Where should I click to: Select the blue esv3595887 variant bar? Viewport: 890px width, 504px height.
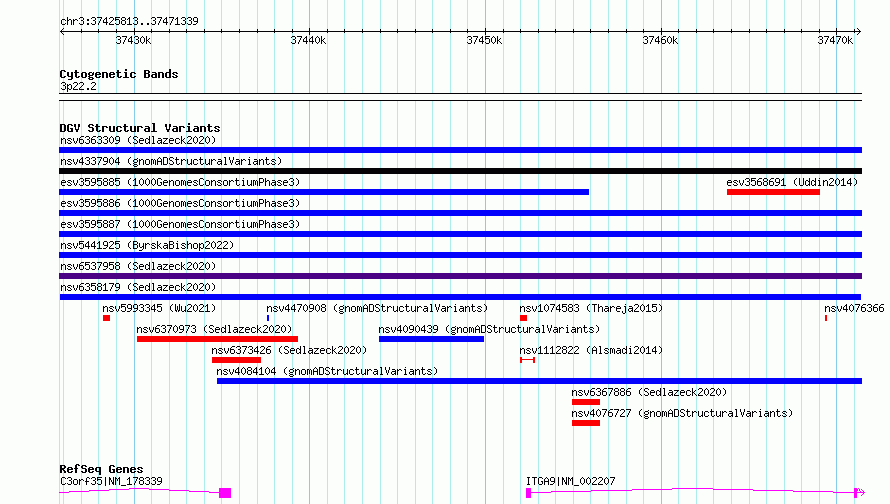(x=460, y=234)
